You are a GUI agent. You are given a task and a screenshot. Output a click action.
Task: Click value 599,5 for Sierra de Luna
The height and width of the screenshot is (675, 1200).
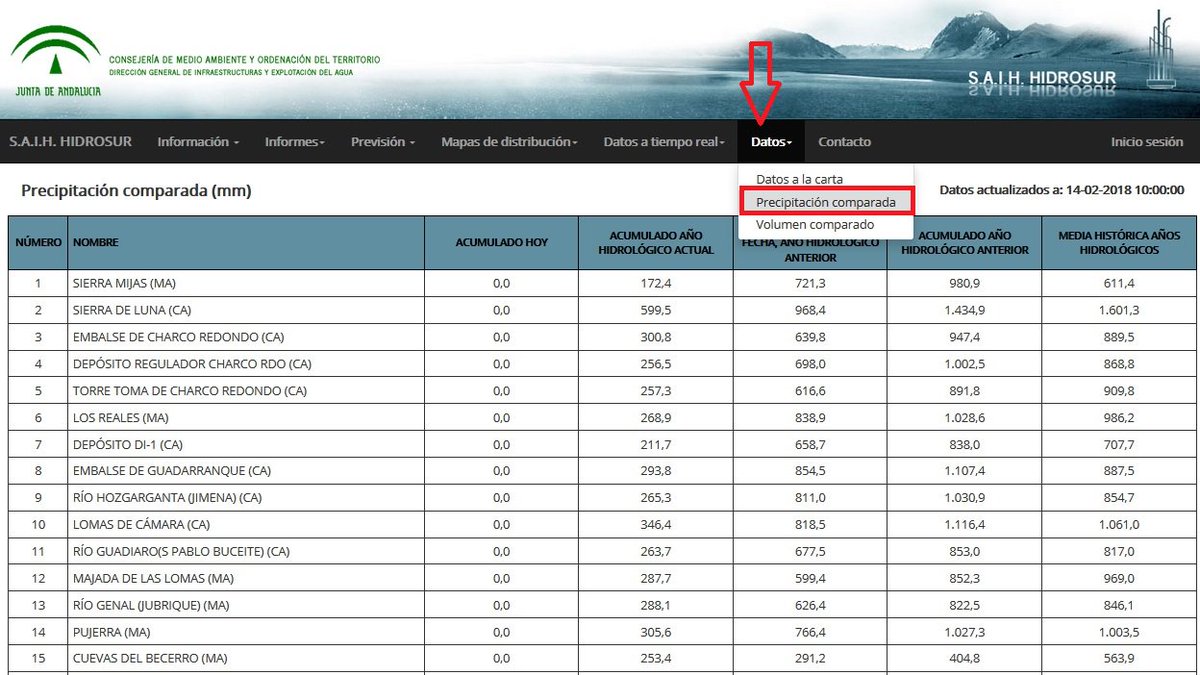click(656, 310)
